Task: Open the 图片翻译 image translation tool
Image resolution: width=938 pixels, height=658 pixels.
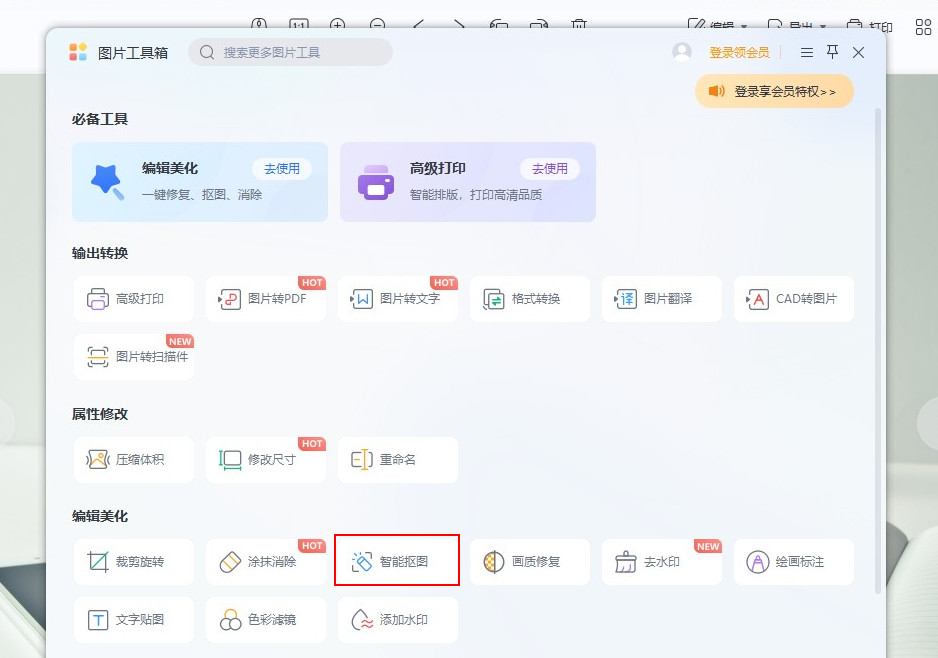Action: (661, 298)
